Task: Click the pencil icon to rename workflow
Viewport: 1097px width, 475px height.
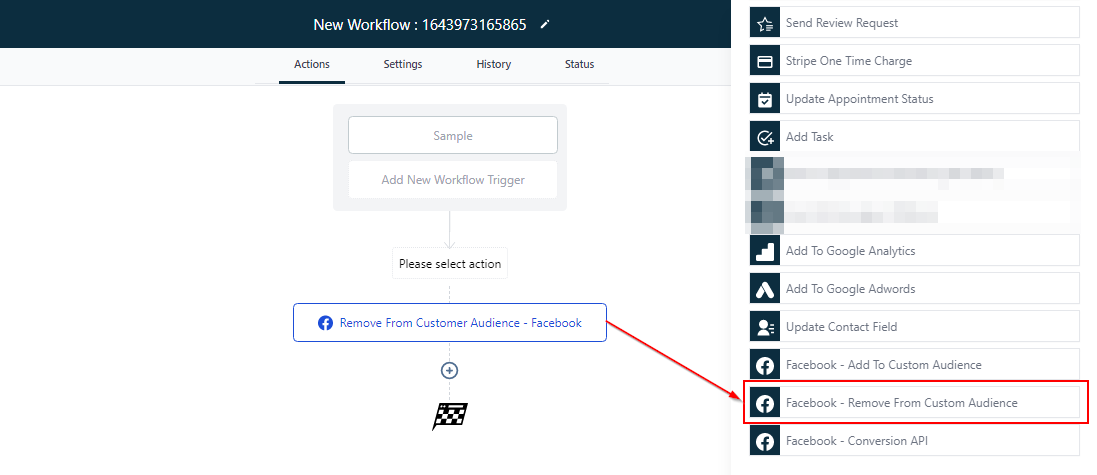Action: point(545,24)
